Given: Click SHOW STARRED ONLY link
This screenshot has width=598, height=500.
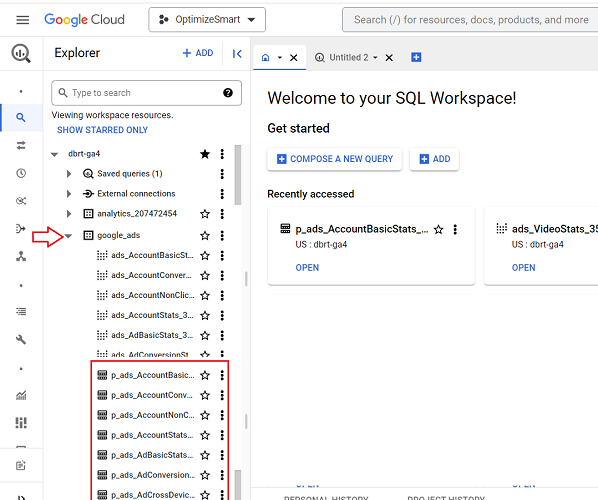Looking at the screenshot, I should [x=103, y=130].
